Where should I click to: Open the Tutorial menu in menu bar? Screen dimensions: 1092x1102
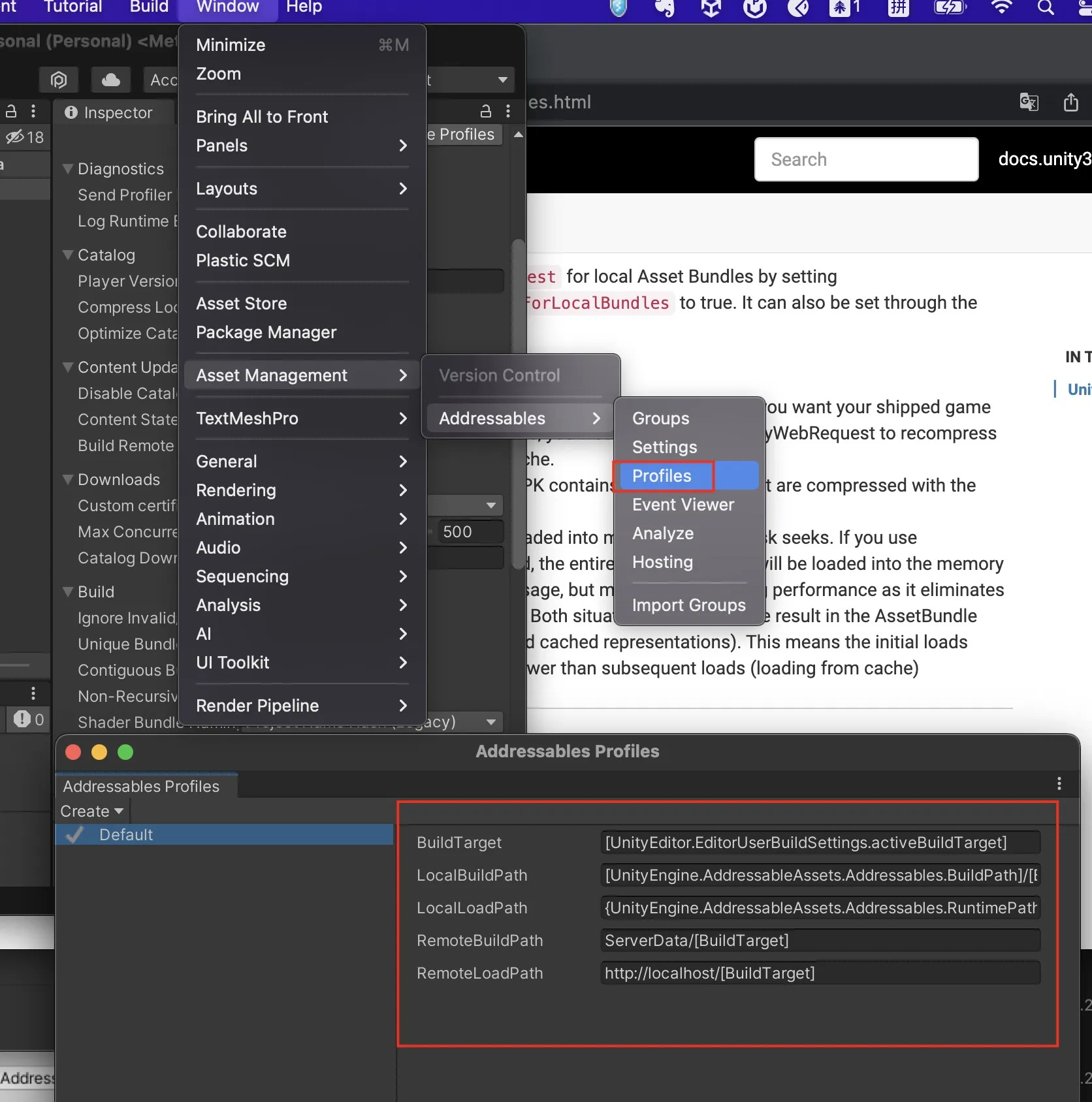tap(73, 8)
